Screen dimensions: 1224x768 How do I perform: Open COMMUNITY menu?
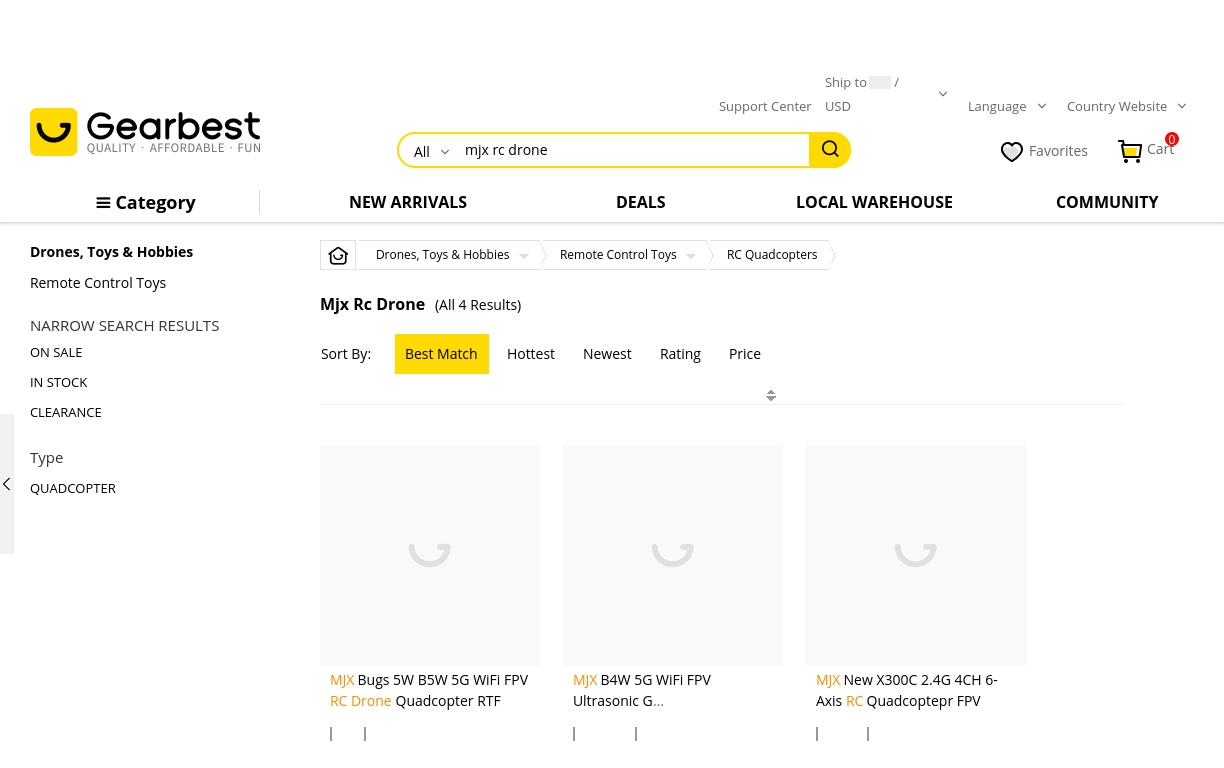pyautogui.click(x=1107, y=202)
